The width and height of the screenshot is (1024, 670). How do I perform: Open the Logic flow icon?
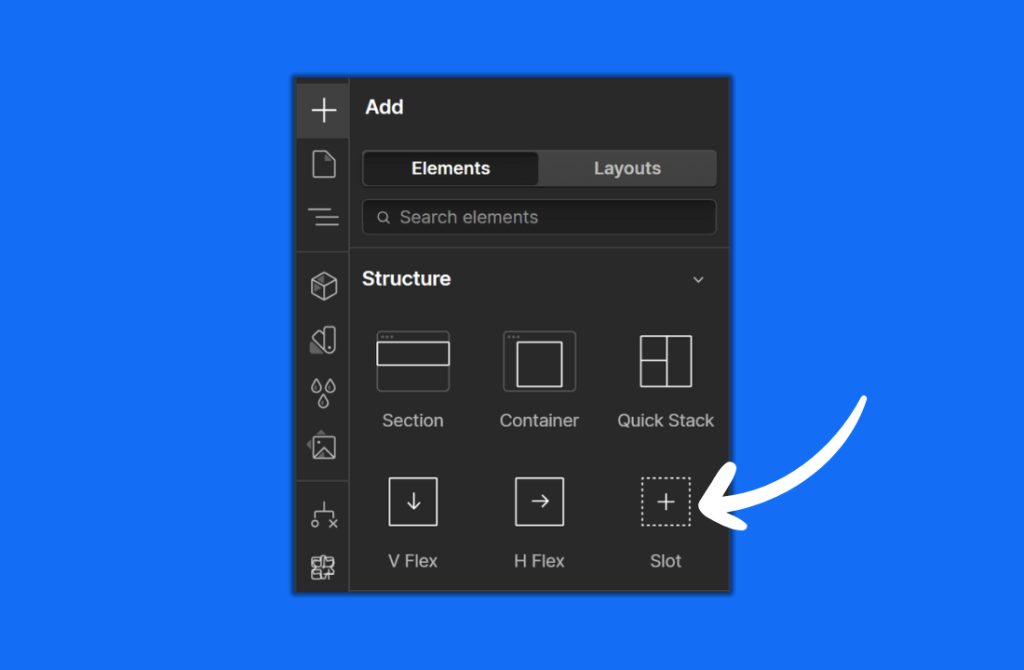click(x=323, y=516)
